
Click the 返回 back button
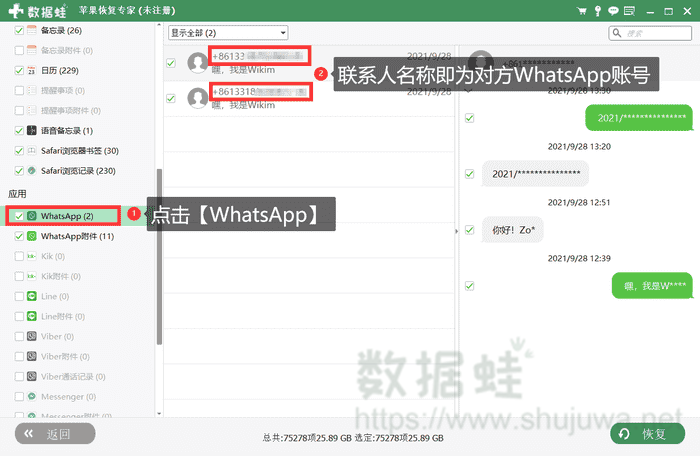[x=55, y=433]
